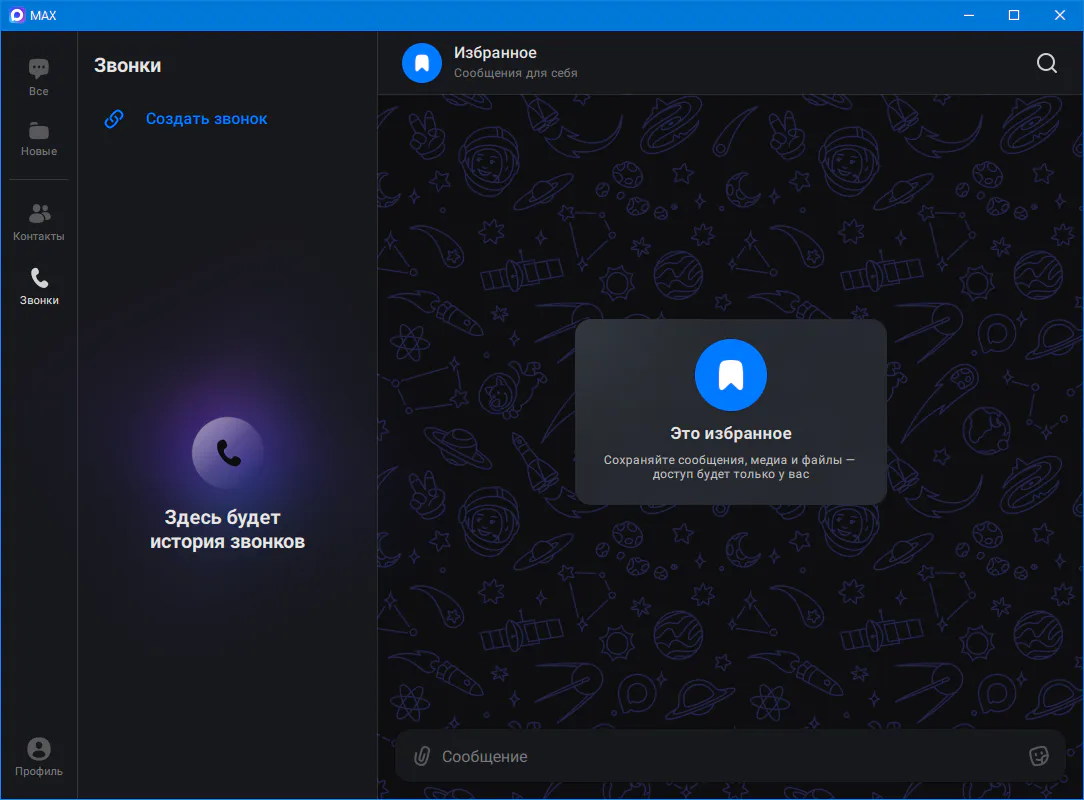This screenshot has height=800, width=1084.
Task: Click the phone icon above call history text
Action: 228,453
